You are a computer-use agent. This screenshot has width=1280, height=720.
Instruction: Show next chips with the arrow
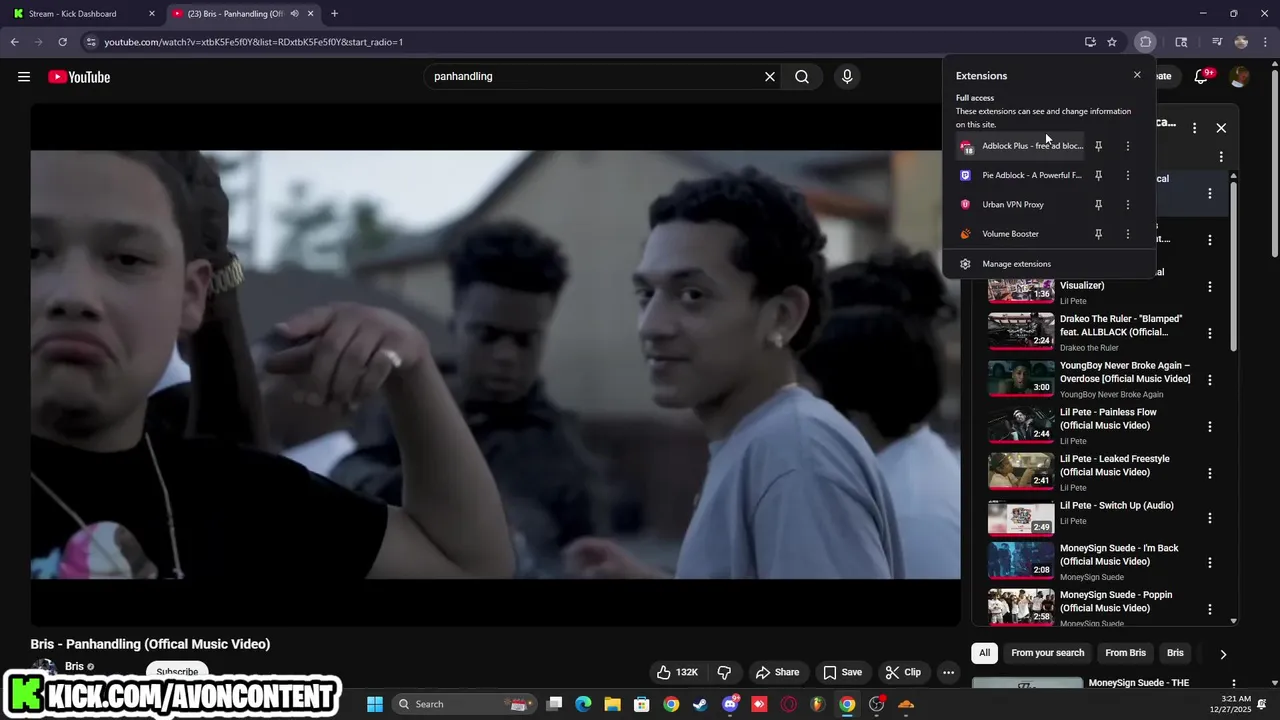[1222, 654]
